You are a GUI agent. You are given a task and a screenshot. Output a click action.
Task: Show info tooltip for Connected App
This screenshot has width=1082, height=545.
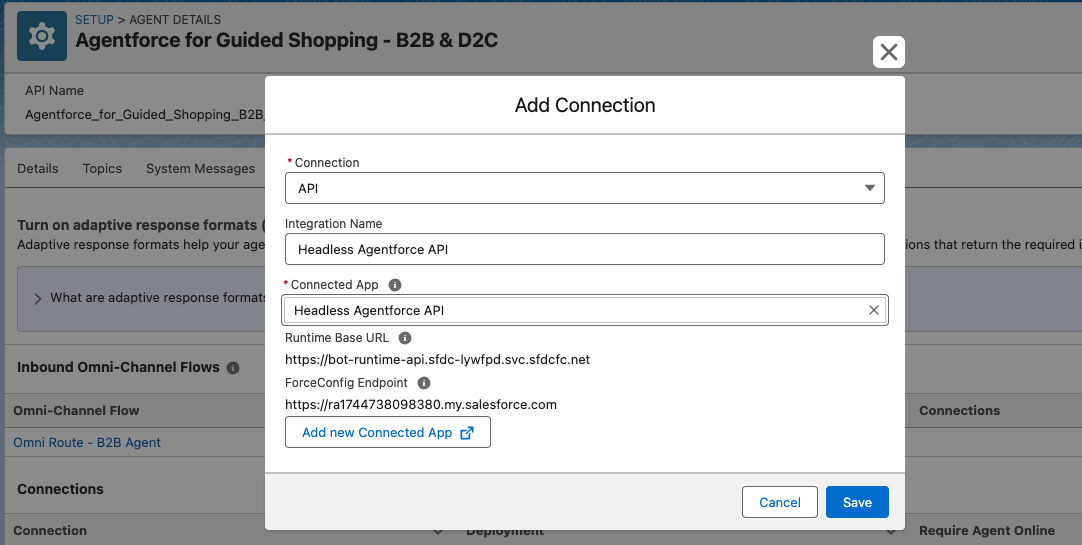pos(395,285)
